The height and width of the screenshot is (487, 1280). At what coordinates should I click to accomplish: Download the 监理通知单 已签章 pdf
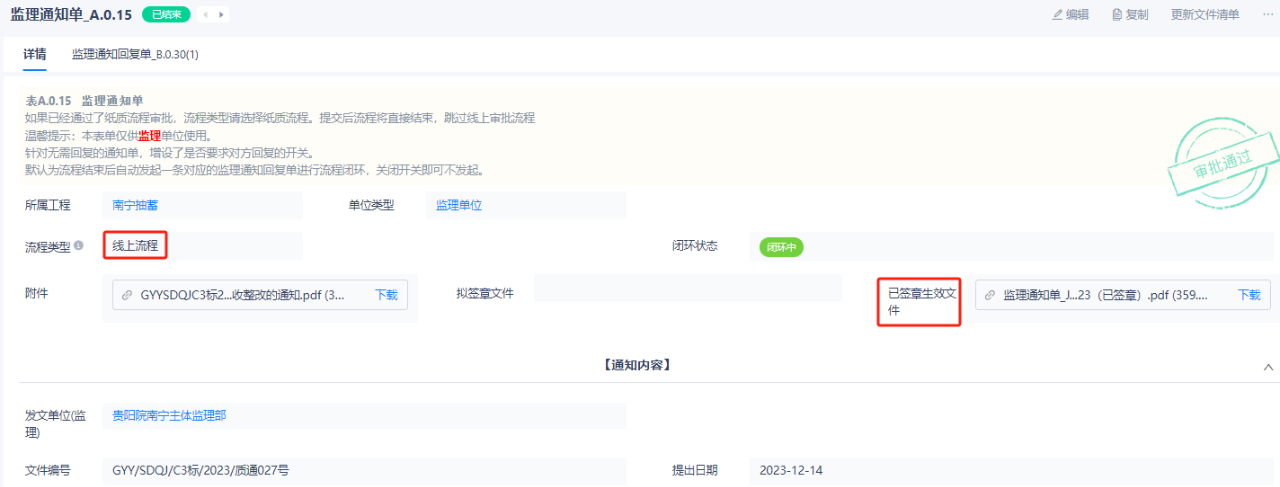tap(1249, 295)
